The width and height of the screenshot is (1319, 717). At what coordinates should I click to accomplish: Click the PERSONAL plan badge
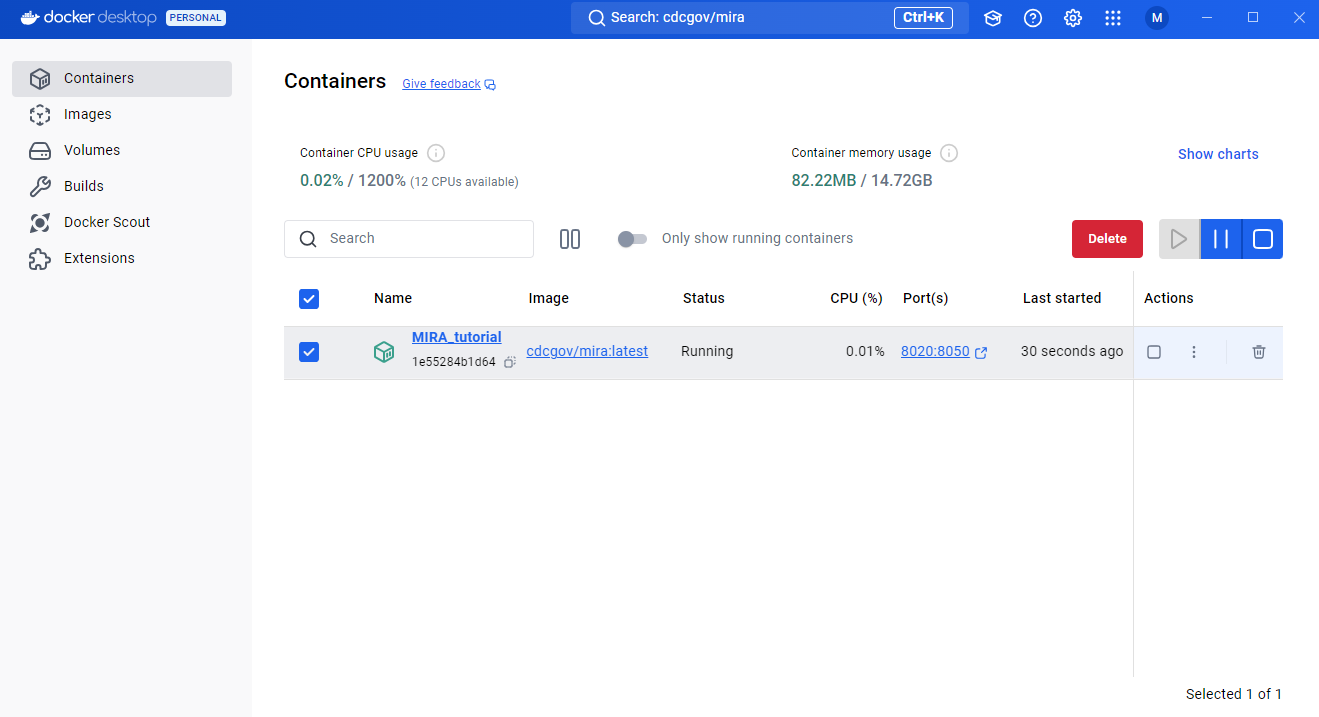click(196, 18)
